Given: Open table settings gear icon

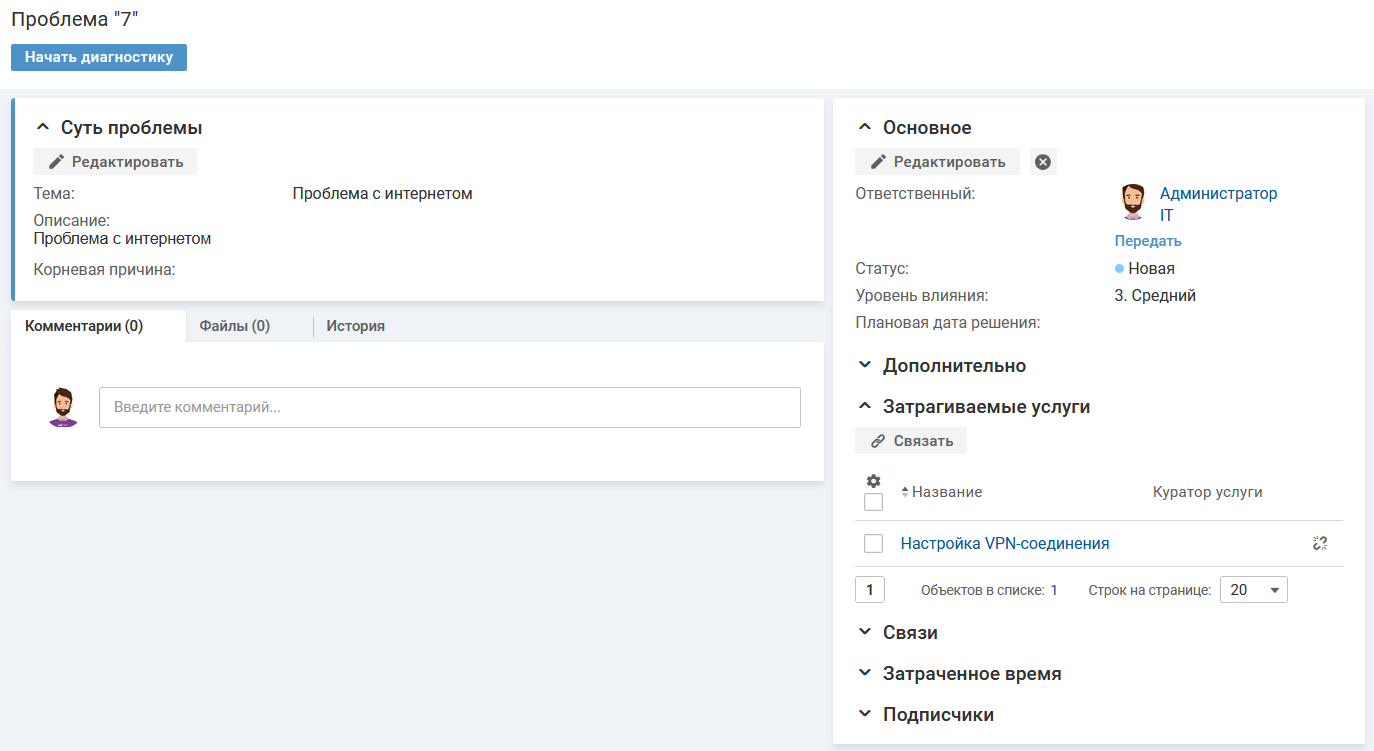Looking at the screenshot, I should tap(873, 481).
